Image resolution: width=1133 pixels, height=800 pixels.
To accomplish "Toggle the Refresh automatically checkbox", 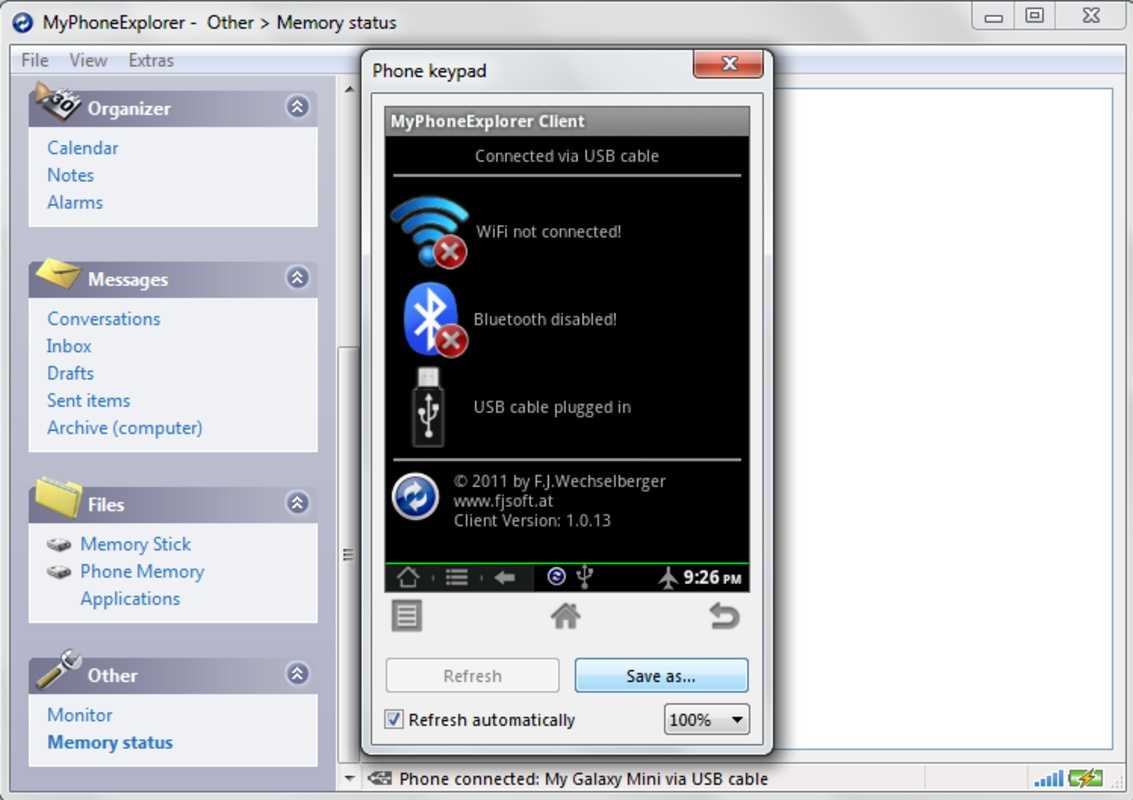I will pos(395,719).
